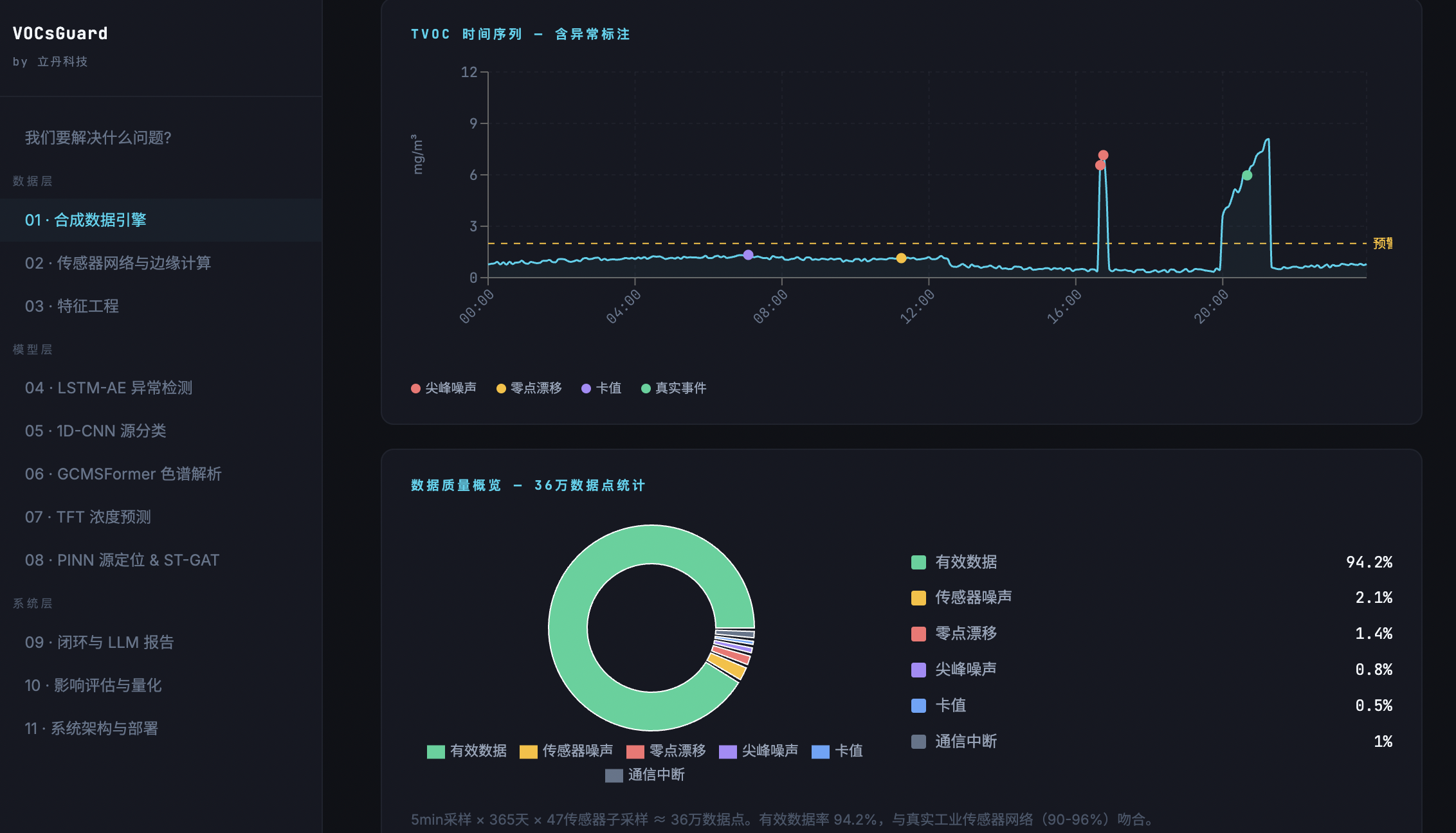Click the purple 卡值 legend dot

[585, 388]
